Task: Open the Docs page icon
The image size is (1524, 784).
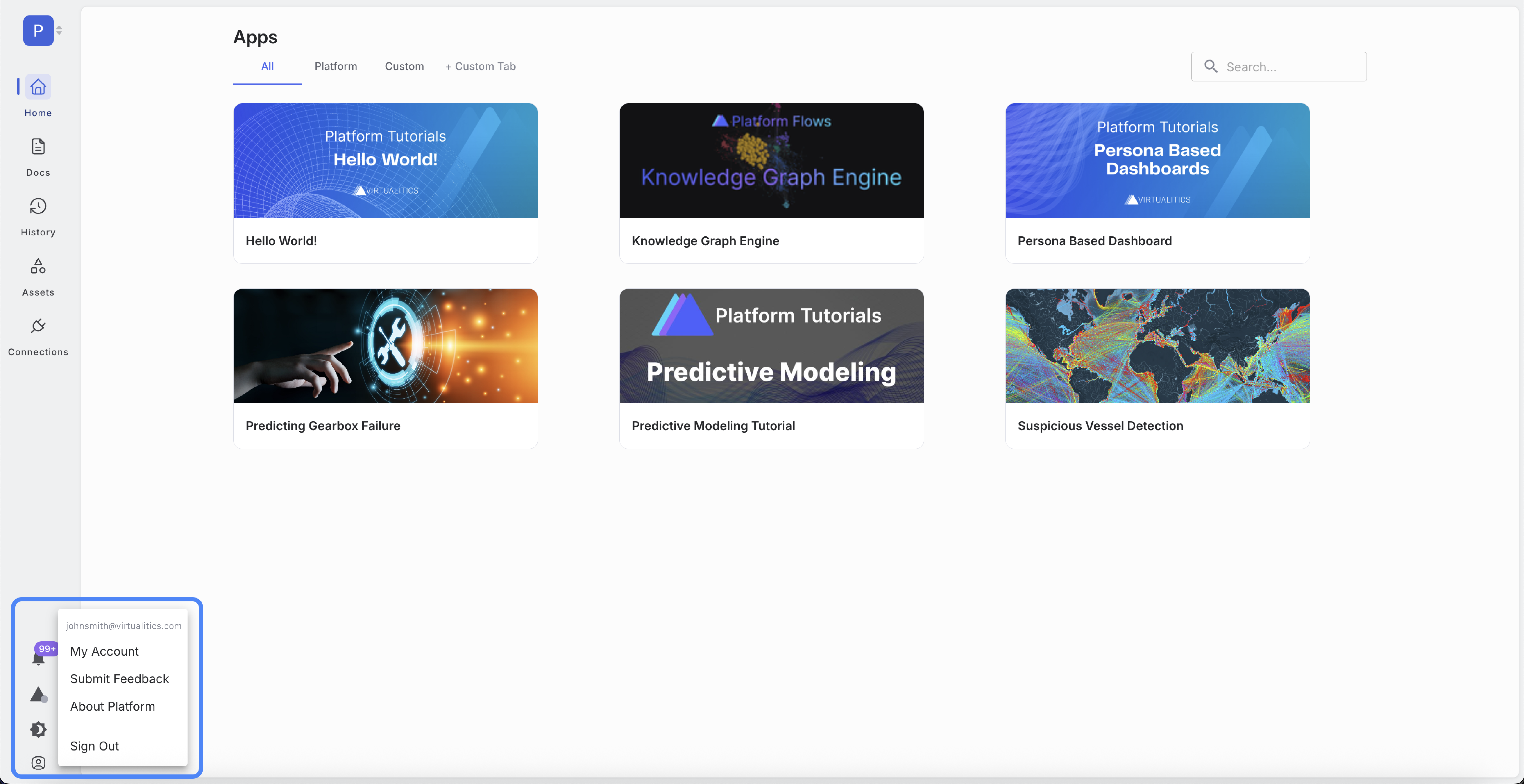Action: tap(38, 147)
